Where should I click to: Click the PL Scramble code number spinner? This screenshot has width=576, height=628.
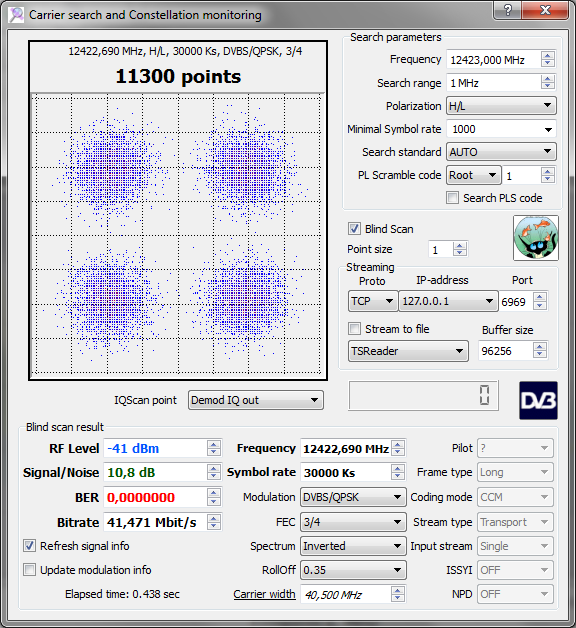(x=548, y=175)
